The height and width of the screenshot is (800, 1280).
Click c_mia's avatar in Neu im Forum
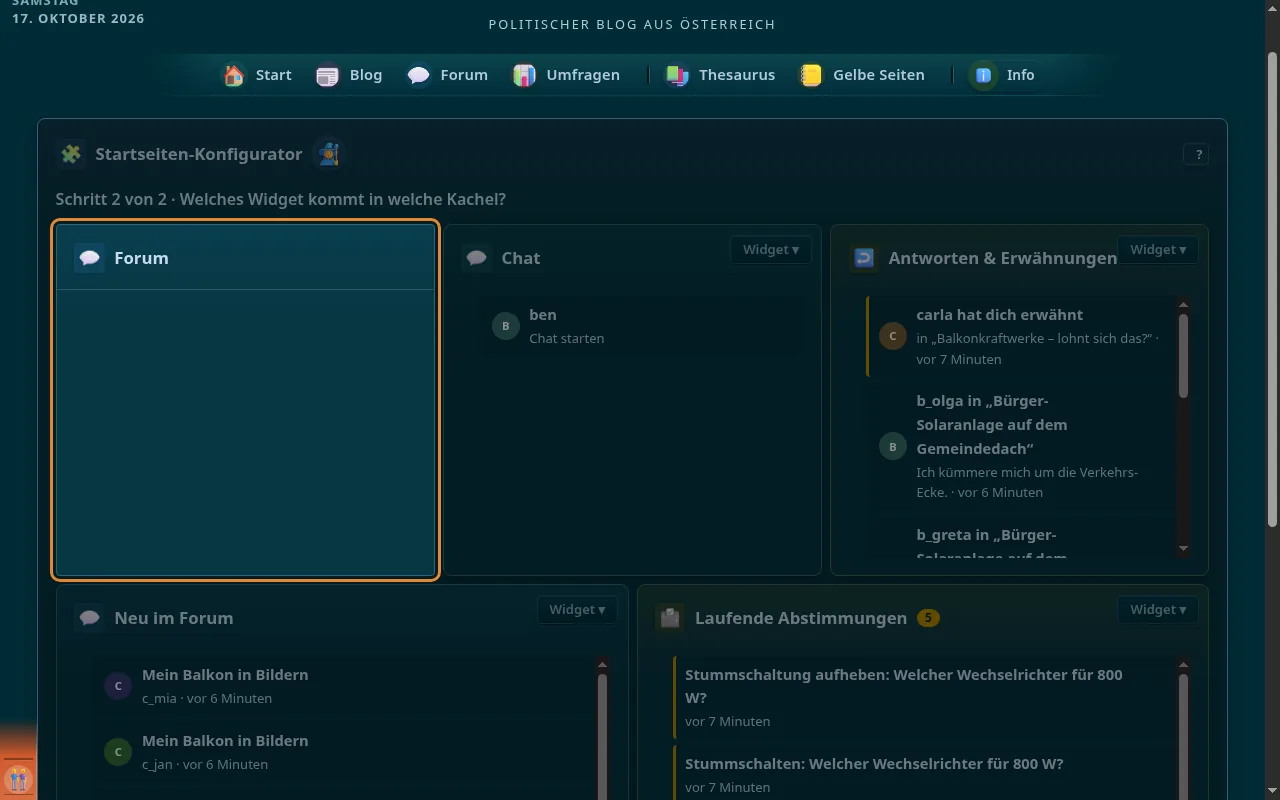[x=118, y=686]
